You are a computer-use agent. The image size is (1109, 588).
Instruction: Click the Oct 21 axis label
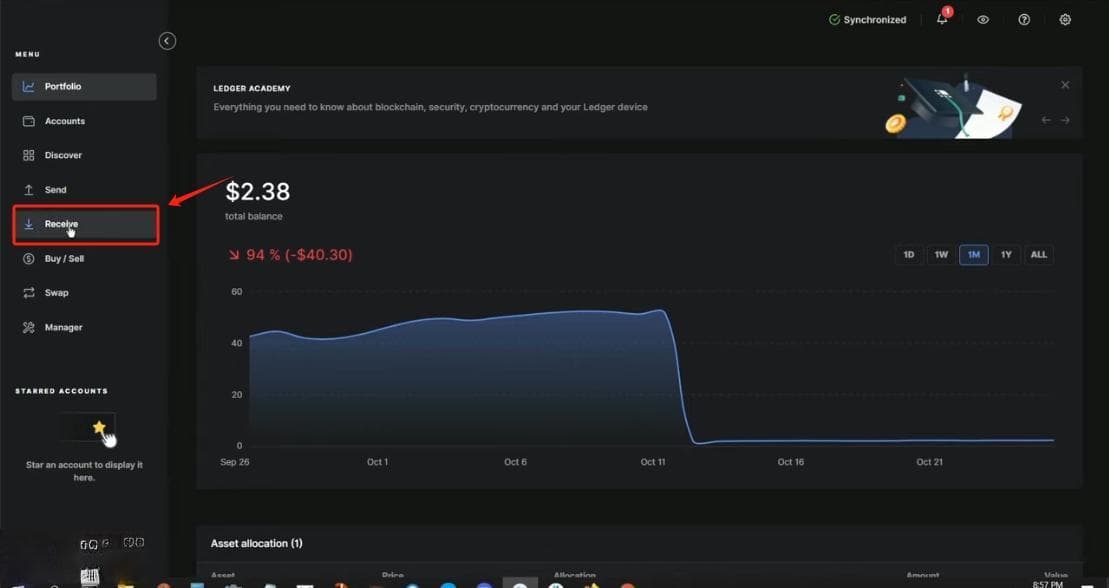click(929, 462)
